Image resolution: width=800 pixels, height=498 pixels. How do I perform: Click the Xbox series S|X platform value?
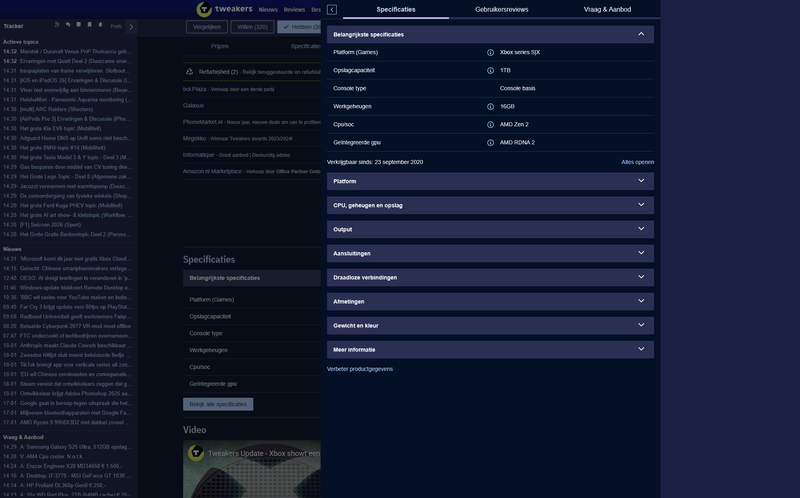(520, 53)
